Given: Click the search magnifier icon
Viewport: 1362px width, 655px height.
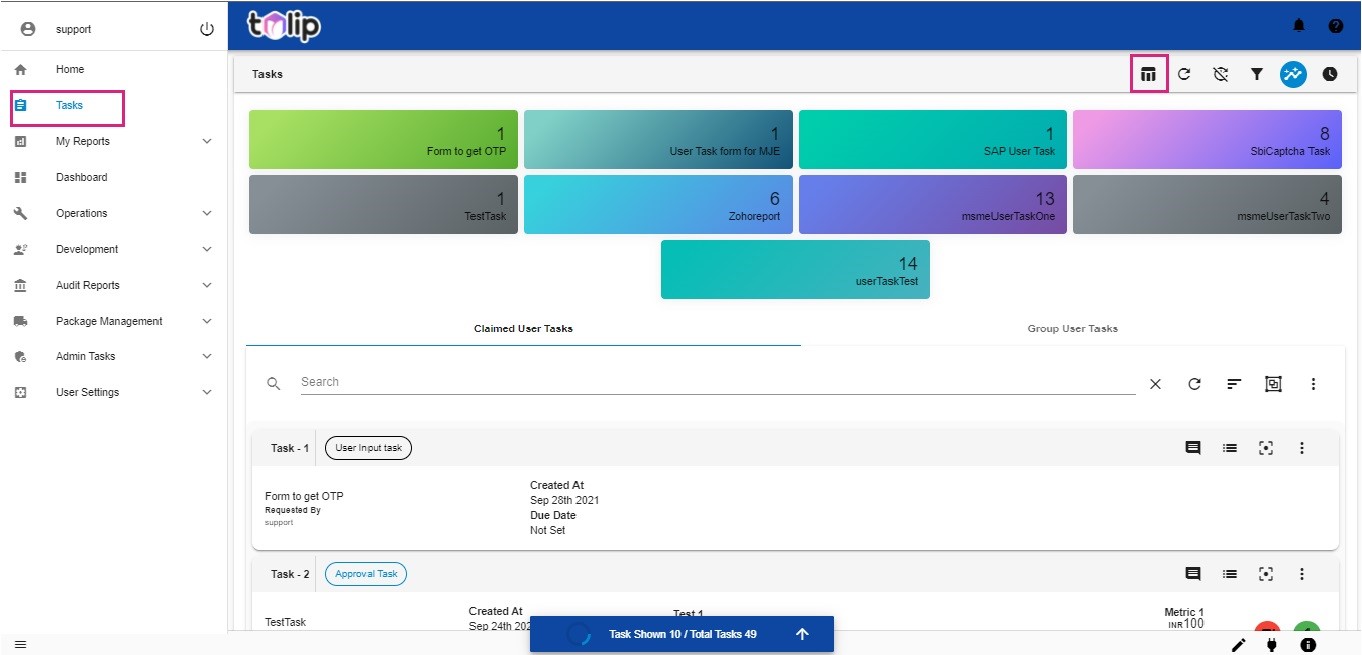Looking at the screenshot, I should (x=273, y=384).
